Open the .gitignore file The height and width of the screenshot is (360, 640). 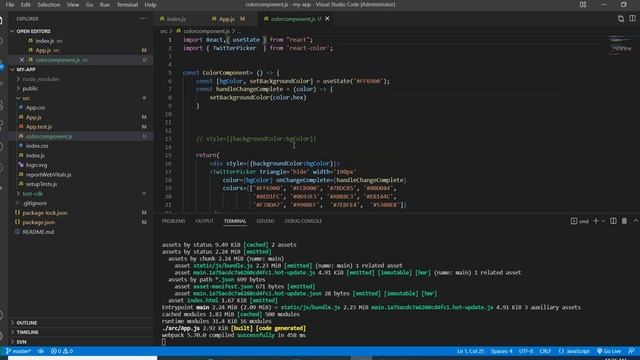(35, 203)
